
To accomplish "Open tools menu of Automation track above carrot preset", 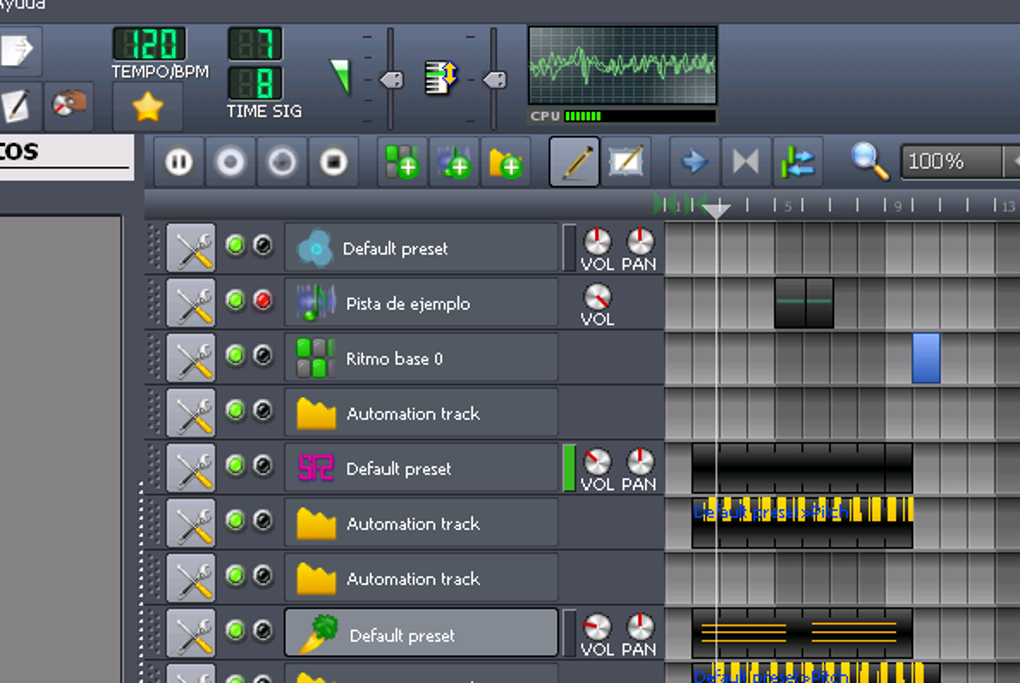I will (x=191, y=578).
